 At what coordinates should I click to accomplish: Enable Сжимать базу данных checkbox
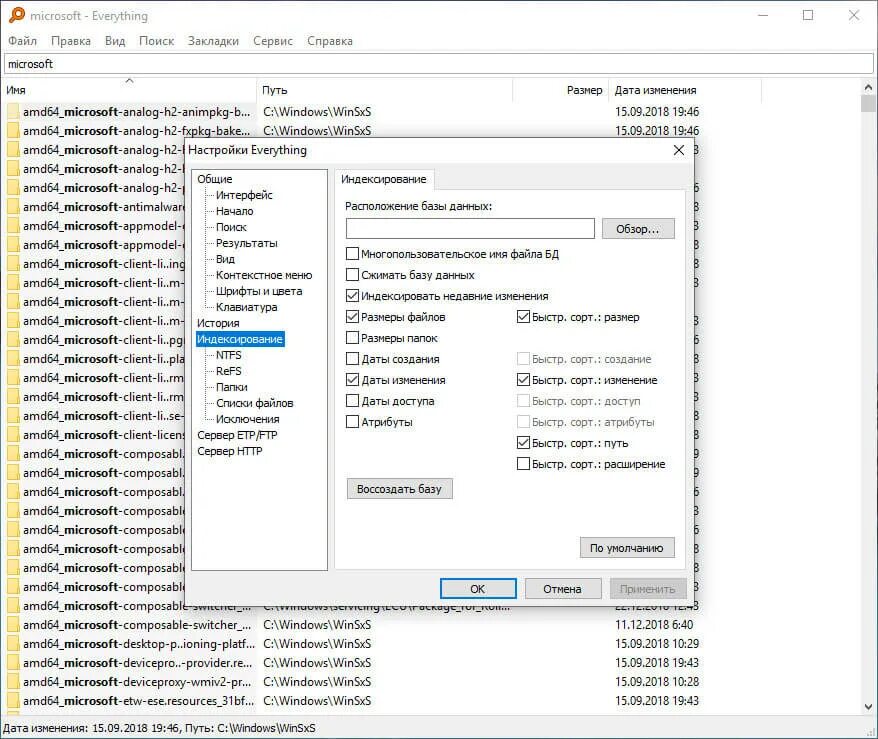tap(352, 275)
